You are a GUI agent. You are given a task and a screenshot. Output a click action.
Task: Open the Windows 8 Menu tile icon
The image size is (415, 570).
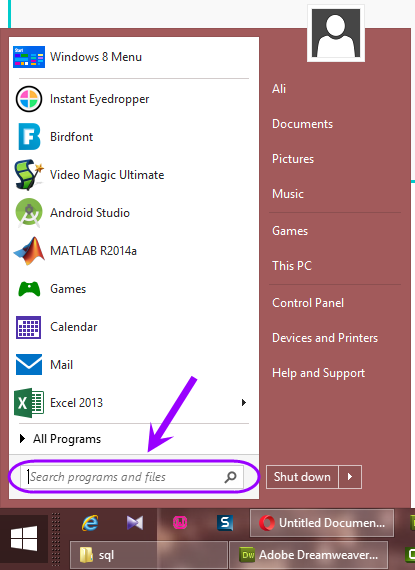pyautogui.click(x=29, y=57)
